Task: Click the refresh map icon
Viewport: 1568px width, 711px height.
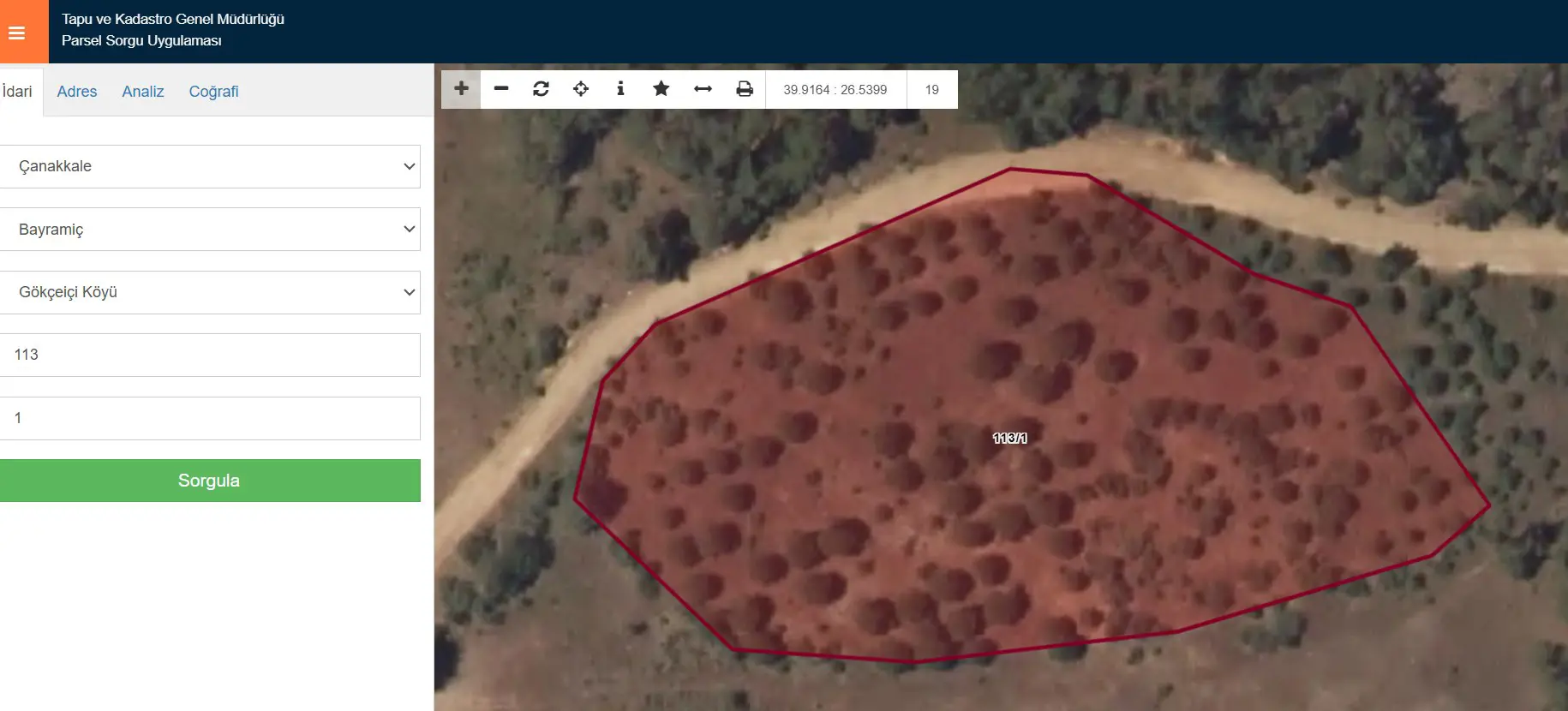Action: [x=541, y=89]
